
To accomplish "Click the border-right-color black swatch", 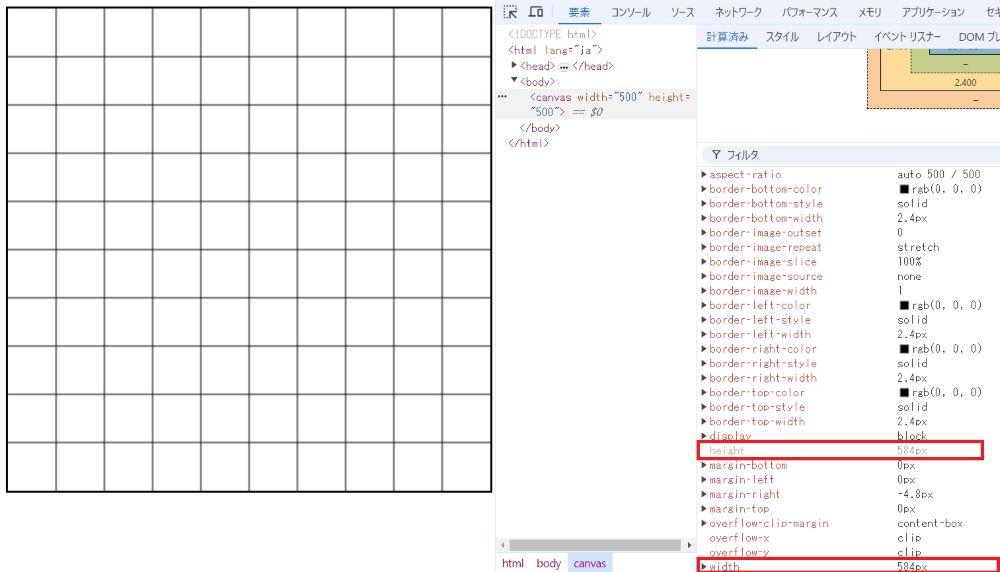I will click(904, 349).
